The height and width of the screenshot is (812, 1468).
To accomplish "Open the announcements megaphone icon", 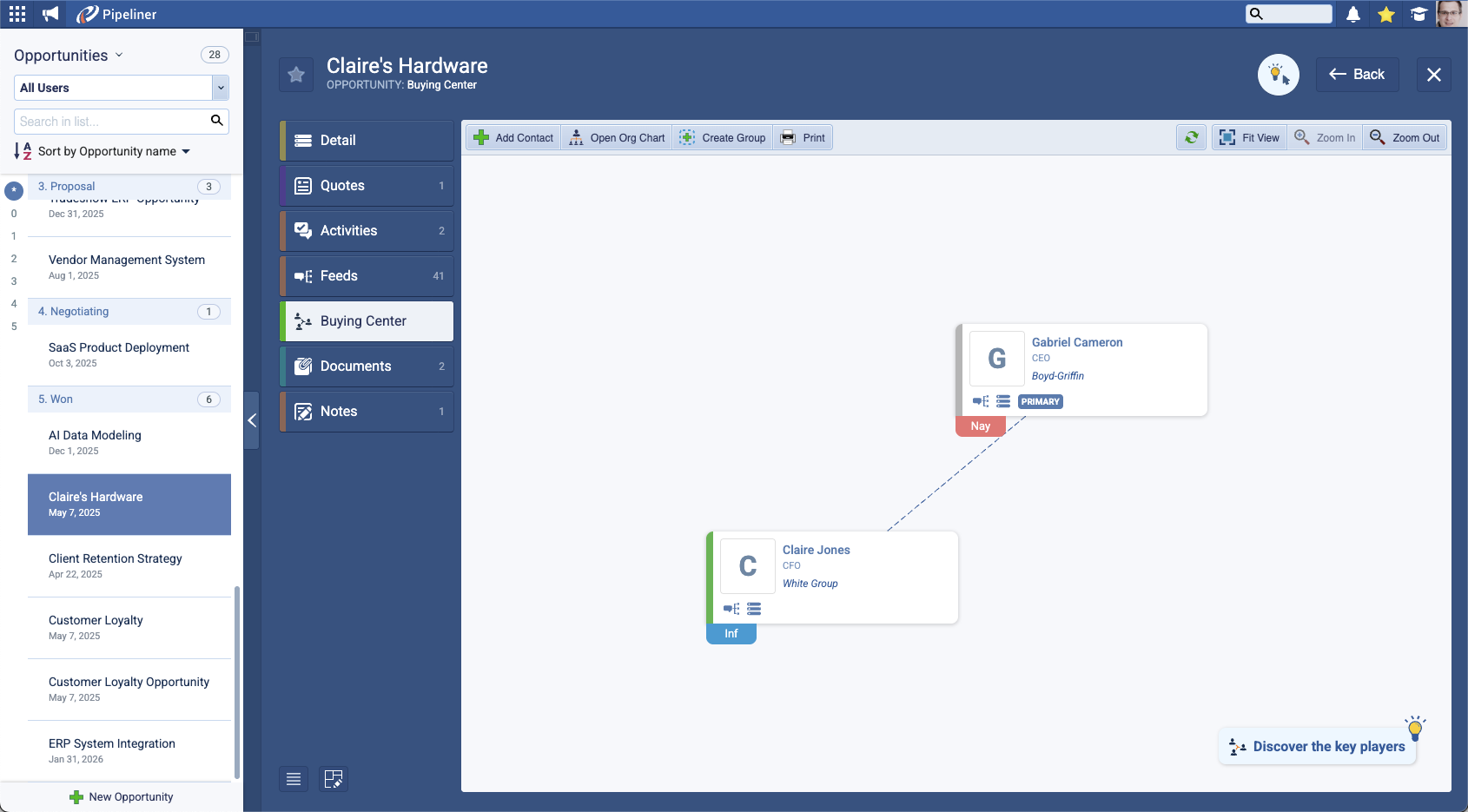I will pos(51,14).
